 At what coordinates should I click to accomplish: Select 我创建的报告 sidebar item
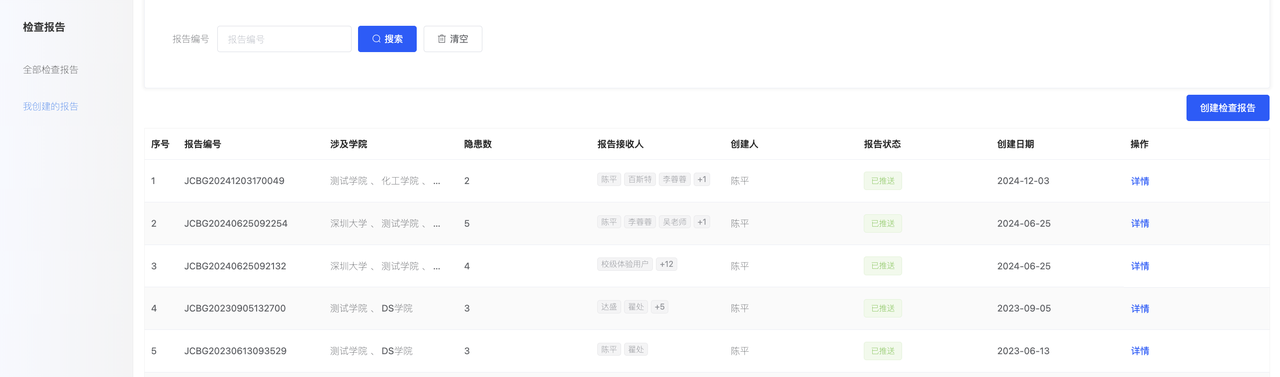(x=51, y=106)
